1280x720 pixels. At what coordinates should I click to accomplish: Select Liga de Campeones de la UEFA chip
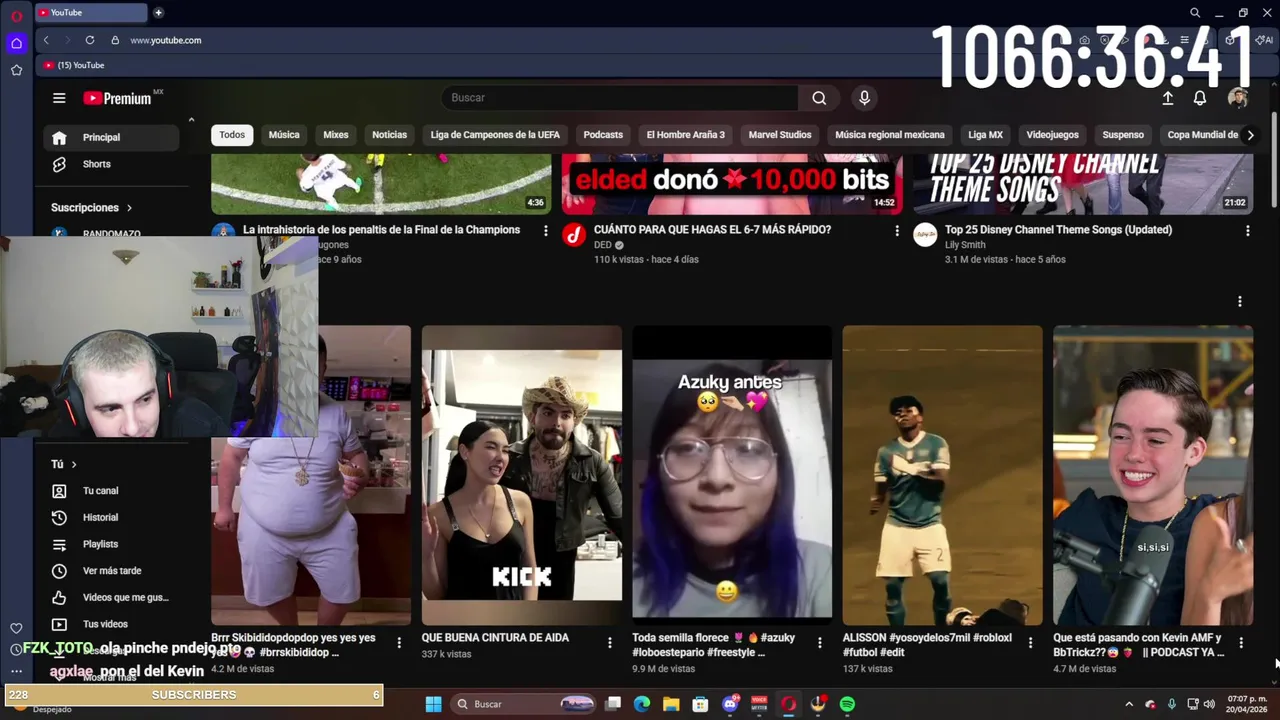point(495,135)
